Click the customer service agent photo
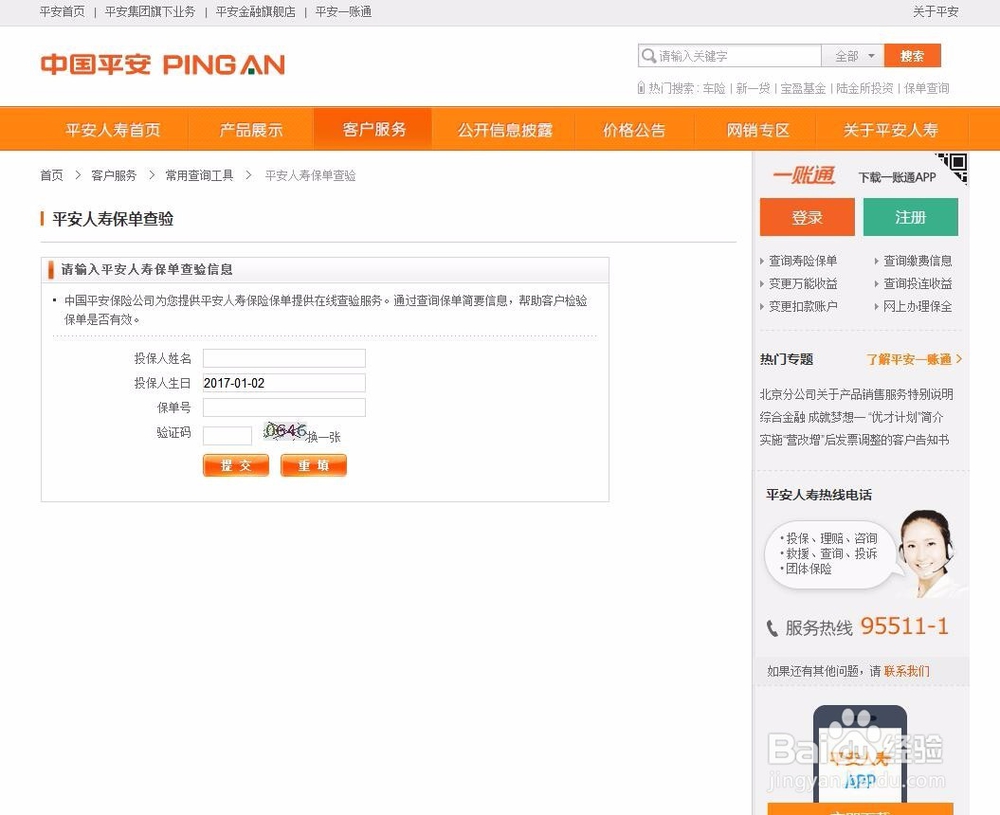Viewport: 1000px width, 815px height. pyautogui.click(x=929, y=554)
